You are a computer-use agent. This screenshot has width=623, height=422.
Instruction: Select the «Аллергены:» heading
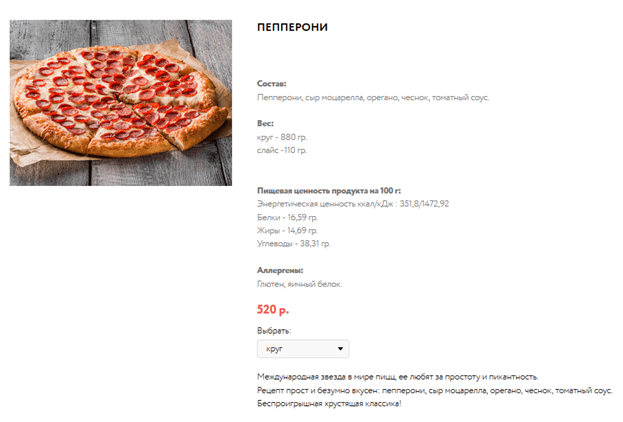[x=280, y=270]
